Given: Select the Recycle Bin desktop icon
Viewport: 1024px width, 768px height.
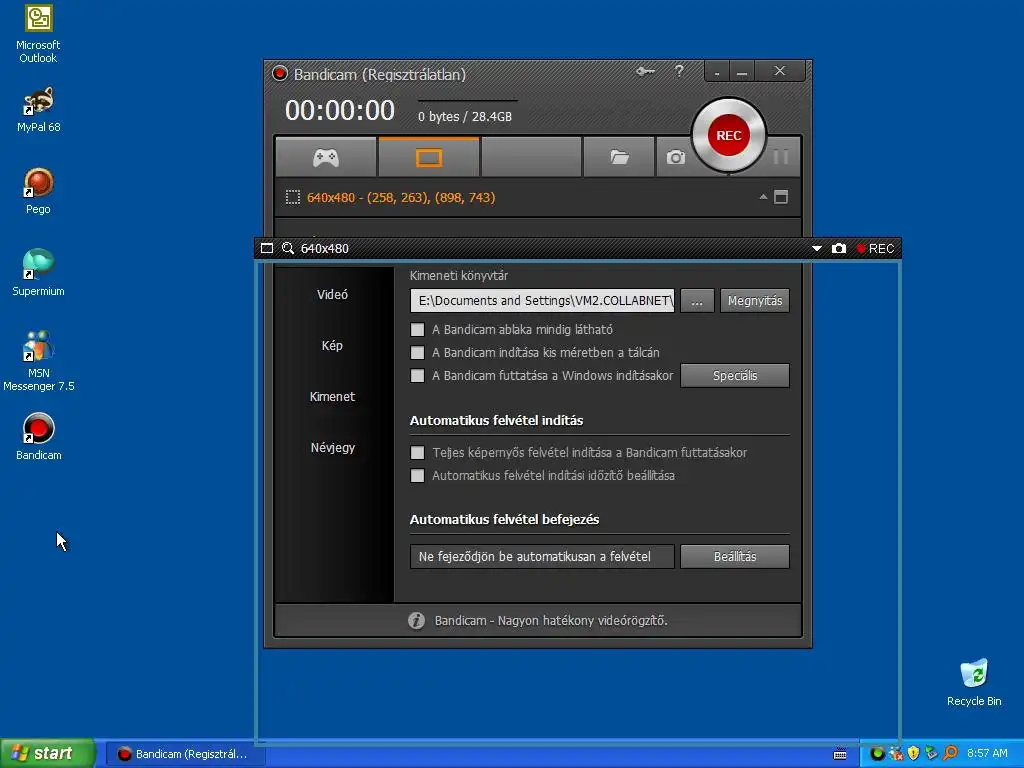Looking at the screenshot, I should click(974, 683).
